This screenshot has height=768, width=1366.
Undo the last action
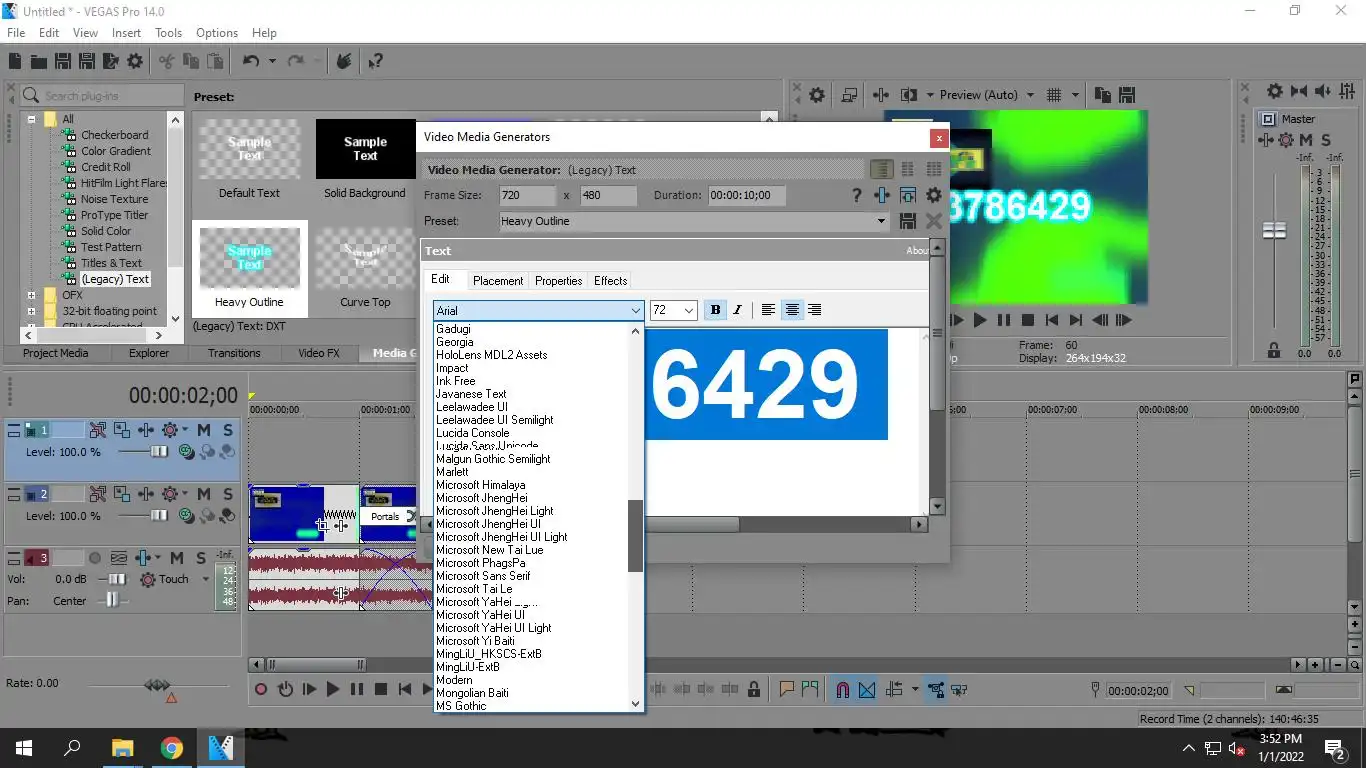250,61
